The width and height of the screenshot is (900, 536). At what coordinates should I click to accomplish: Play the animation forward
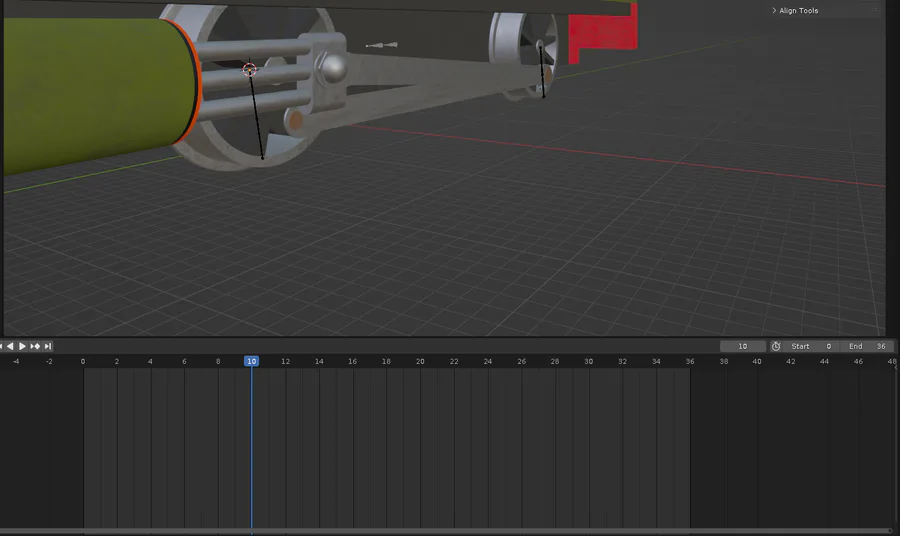[22, 346]
